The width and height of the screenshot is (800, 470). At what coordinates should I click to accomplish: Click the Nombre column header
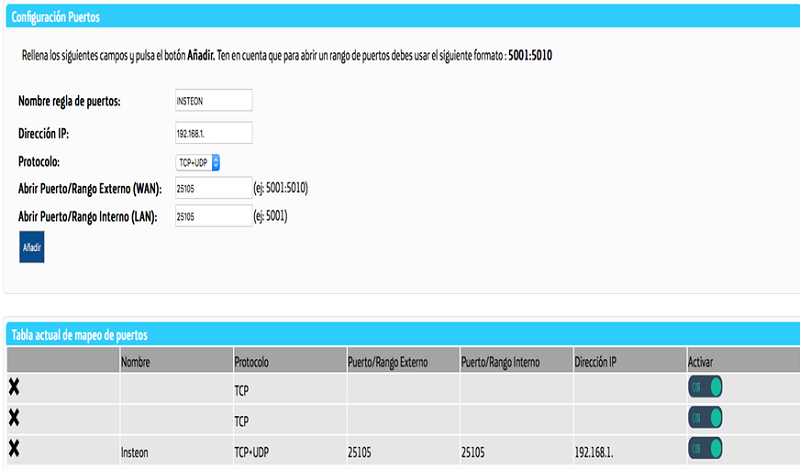176,361
